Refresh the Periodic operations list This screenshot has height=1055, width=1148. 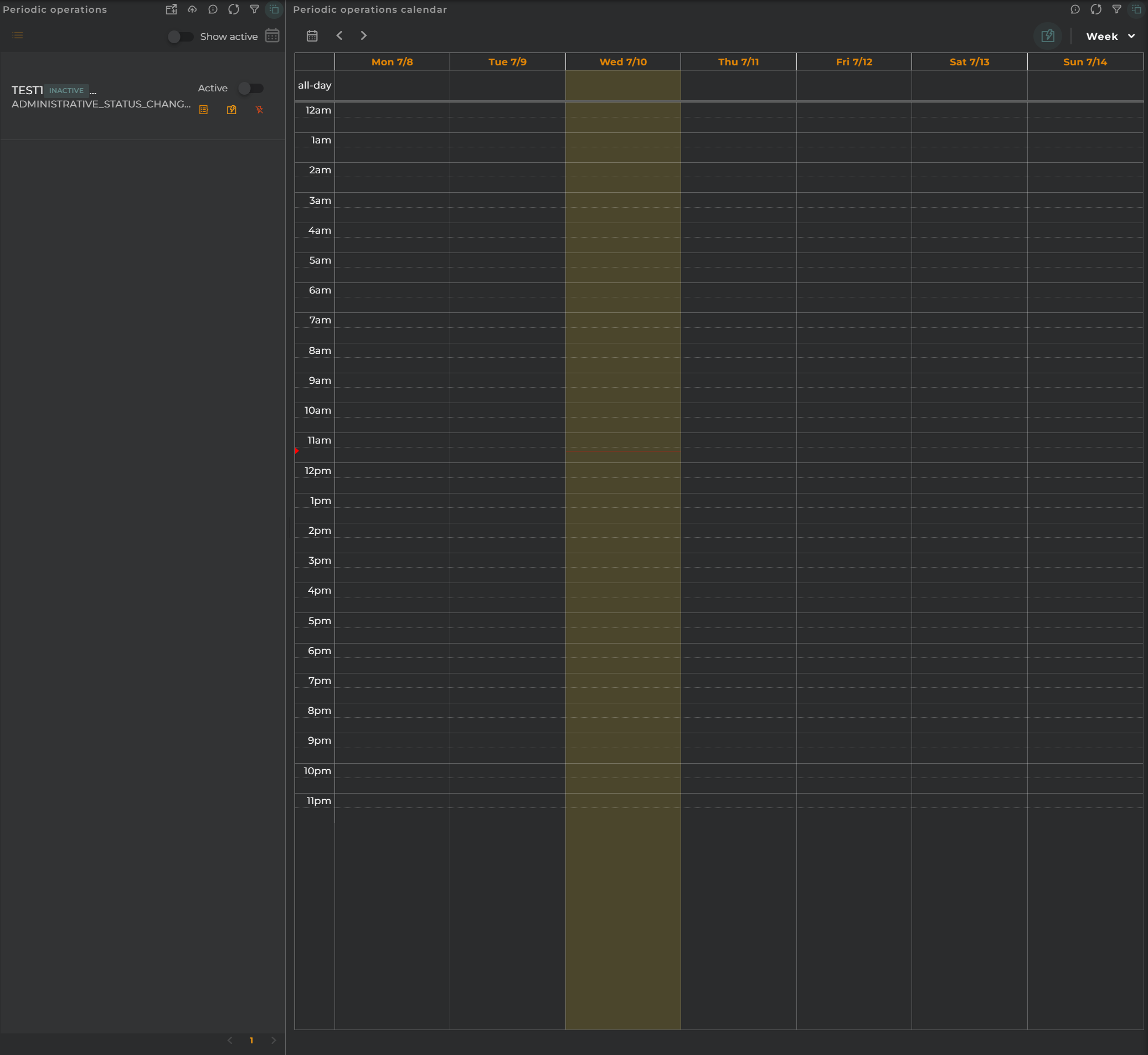coord(234,9)
